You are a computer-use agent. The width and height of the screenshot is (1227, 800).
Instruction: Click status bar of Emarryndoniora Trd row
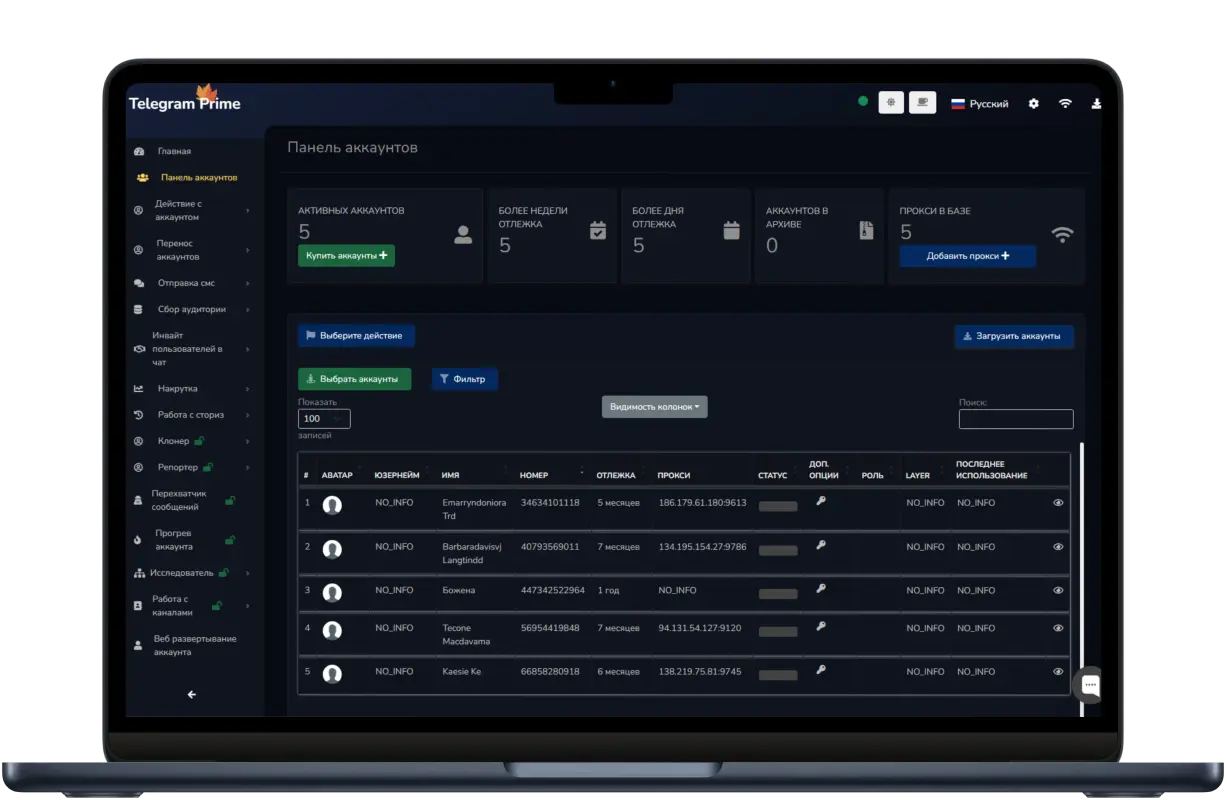click(x=778, y=507)
